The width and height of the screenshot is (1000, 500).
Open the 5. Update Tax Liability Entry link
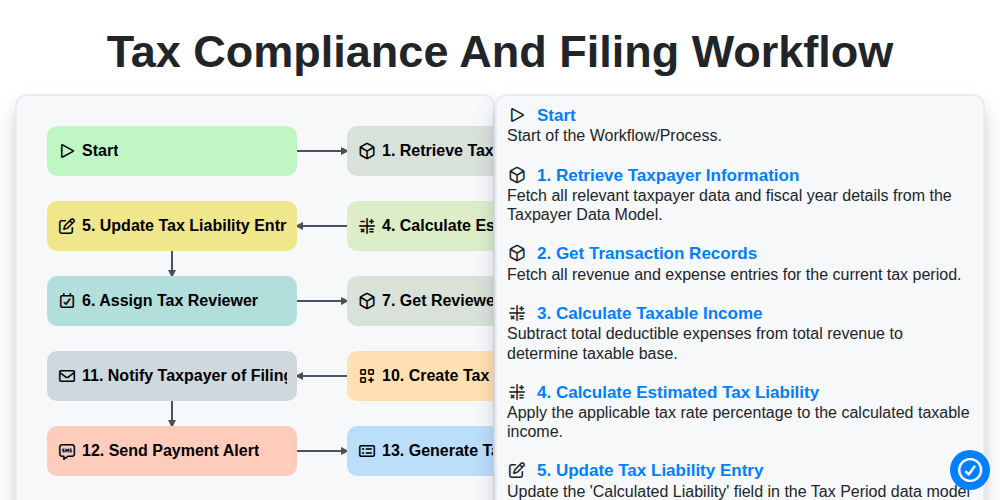[x=650, y=471]
